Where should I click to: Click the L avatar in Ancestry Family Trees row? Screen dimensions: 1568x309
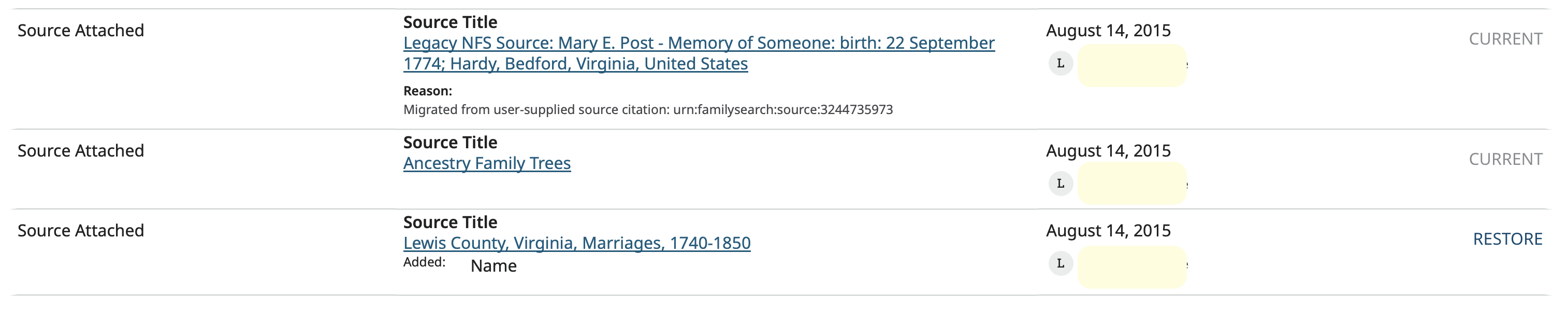pos(1061,184)
